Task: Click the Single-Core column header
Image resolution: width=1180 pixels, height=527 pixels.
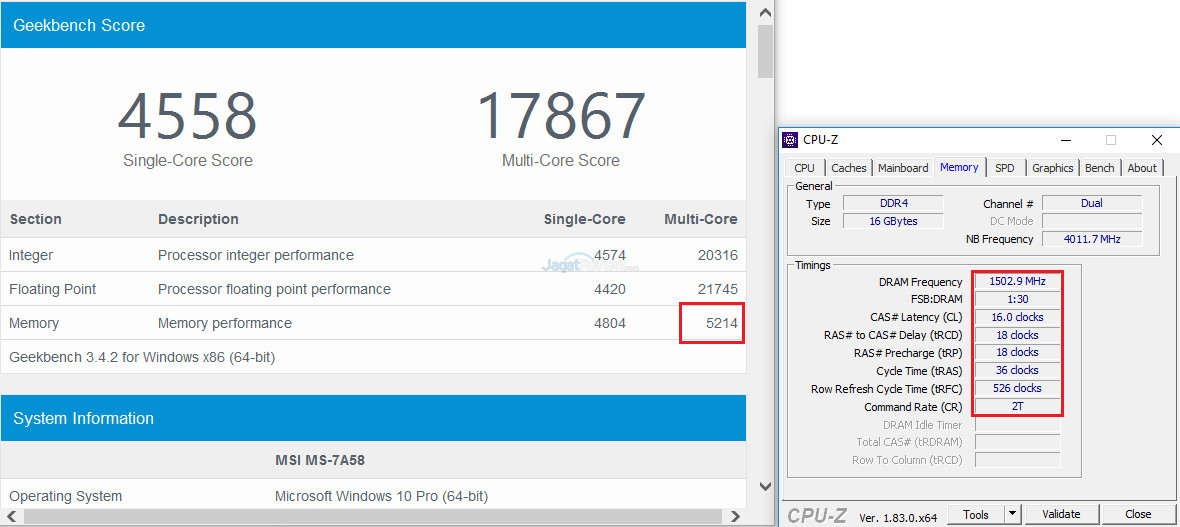Action: point(585,219)
